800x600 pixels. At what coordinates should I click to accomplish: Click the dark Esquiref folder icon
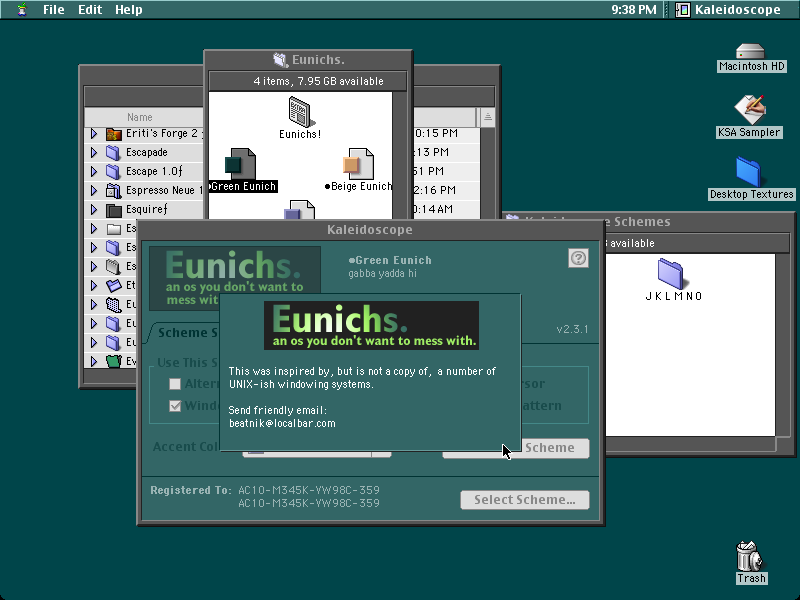114,210
